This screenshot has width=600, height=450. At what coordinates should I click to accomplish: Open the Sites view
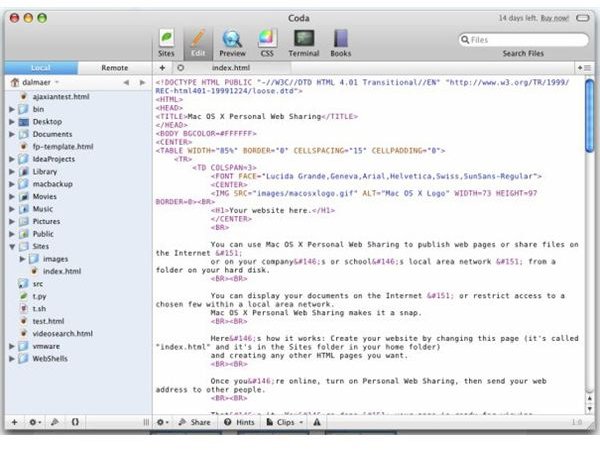pyautogui.click(x=166, y=43)
